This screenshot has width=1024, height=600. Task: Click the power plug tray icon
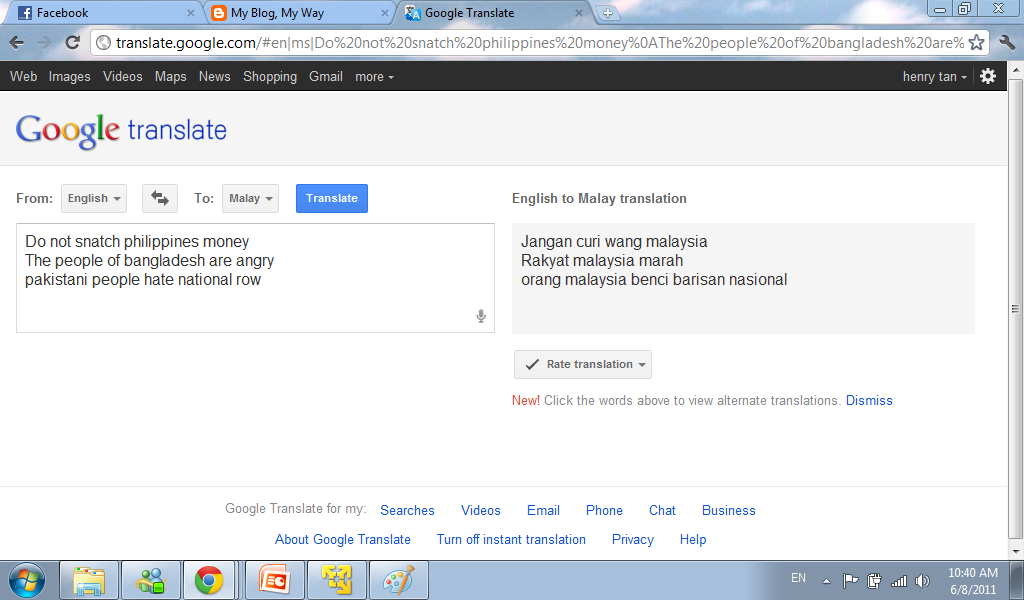point(874,580)
